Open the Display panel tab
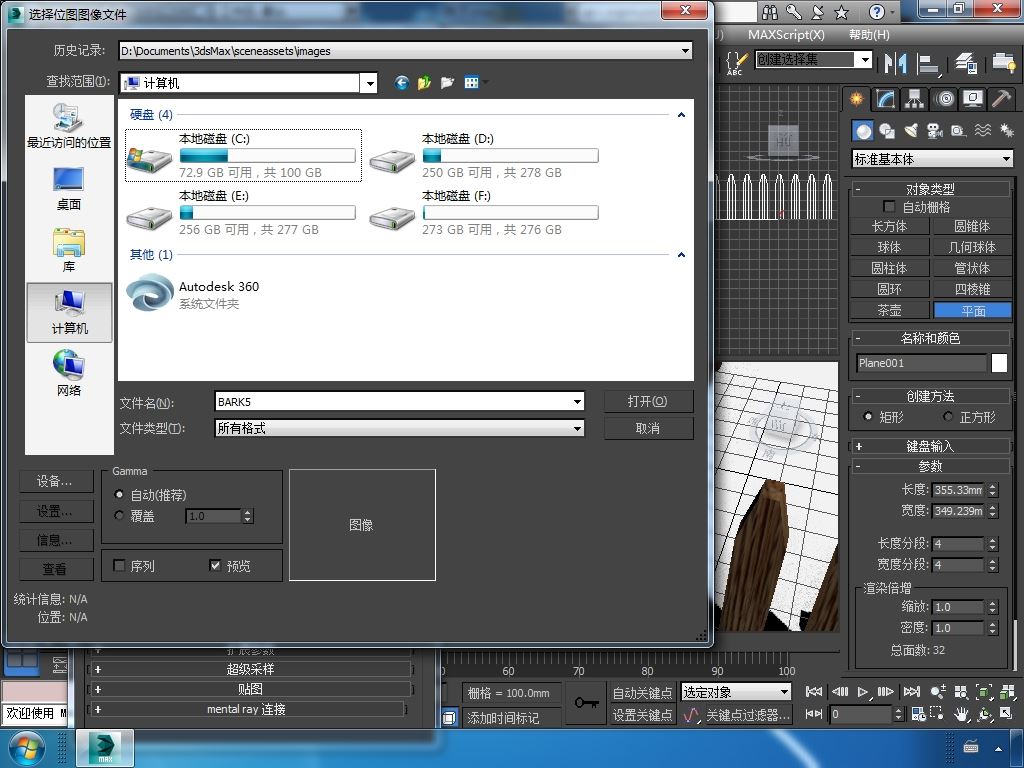 coord(973,99)
